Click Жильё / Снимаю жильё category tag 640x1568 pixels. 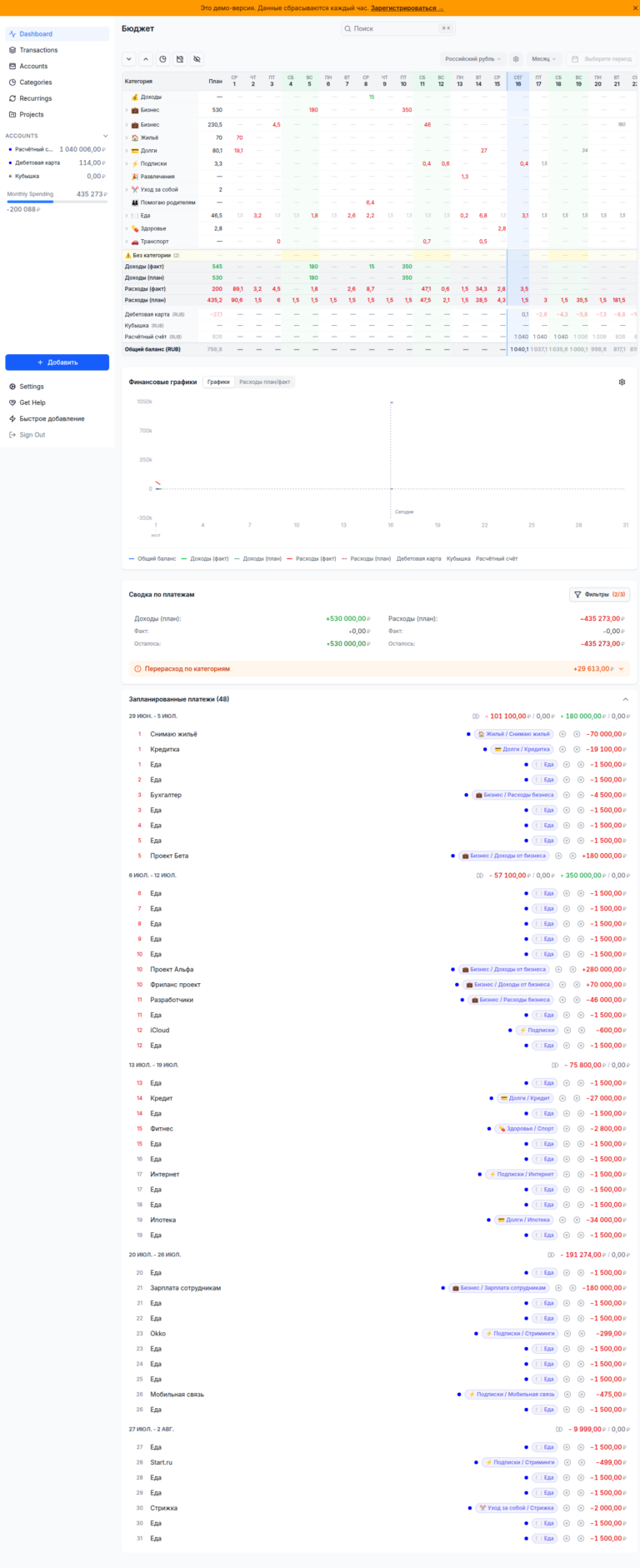click(514, 734)
